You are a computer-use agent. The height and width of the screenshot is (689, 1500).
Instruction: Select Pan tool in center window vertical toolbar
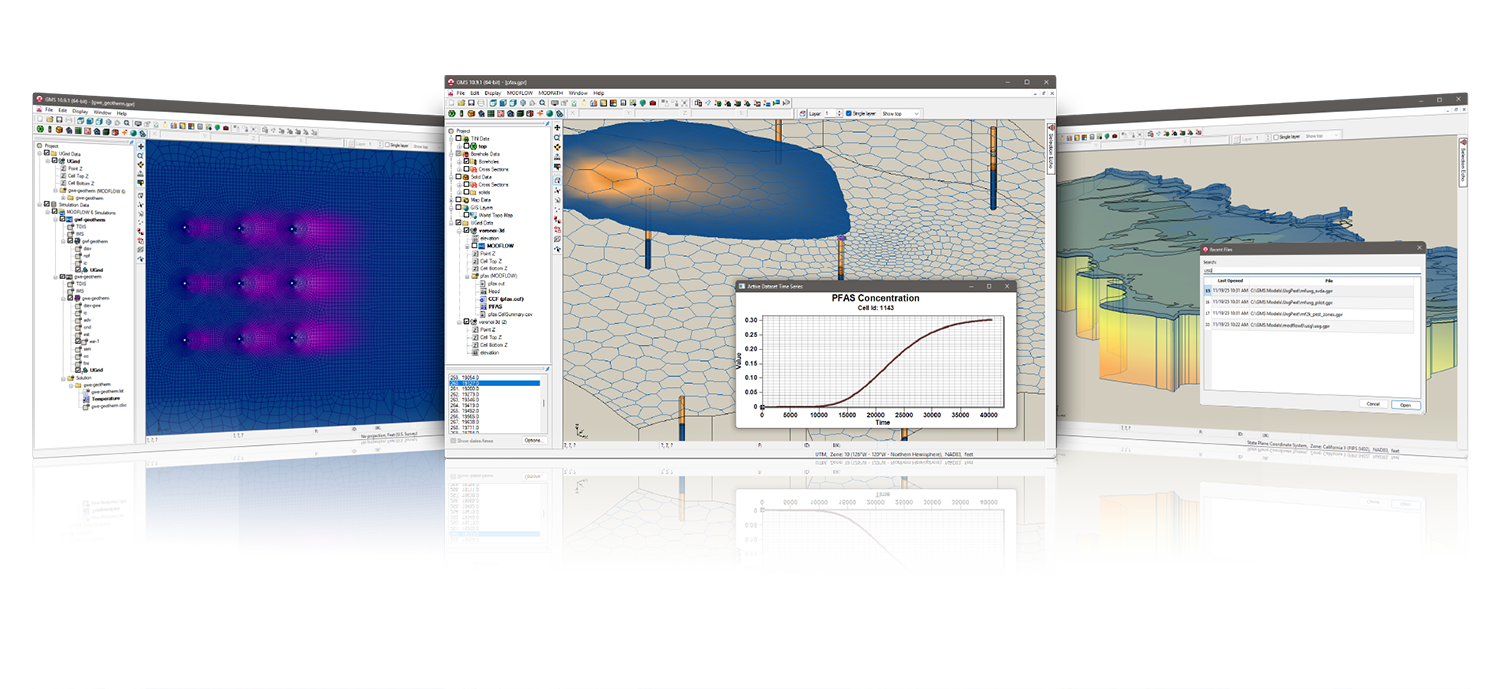[x=557, y=128]
